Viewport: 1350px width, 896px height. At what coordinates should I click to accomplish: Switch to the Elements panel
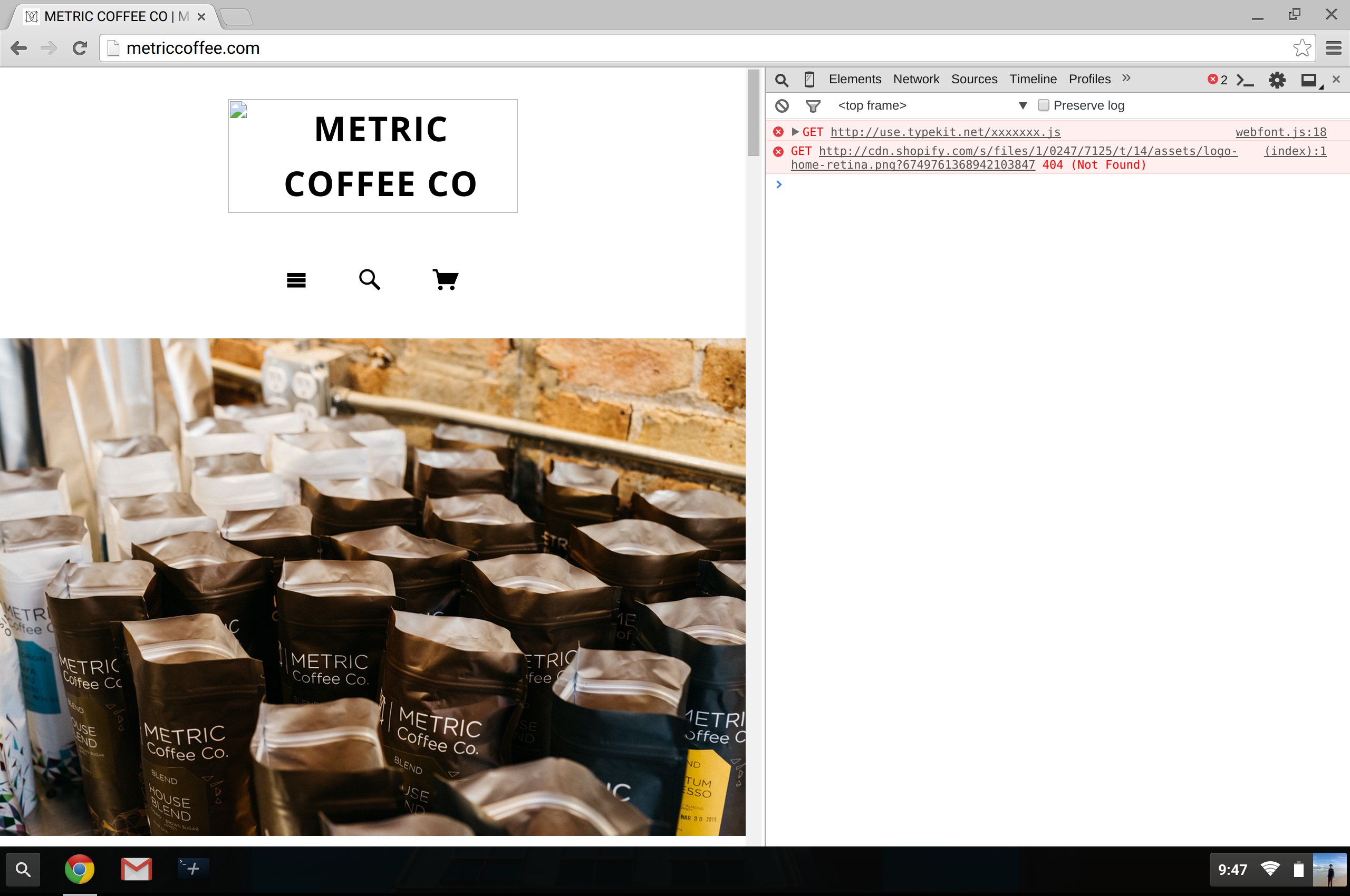coord(855,80)
